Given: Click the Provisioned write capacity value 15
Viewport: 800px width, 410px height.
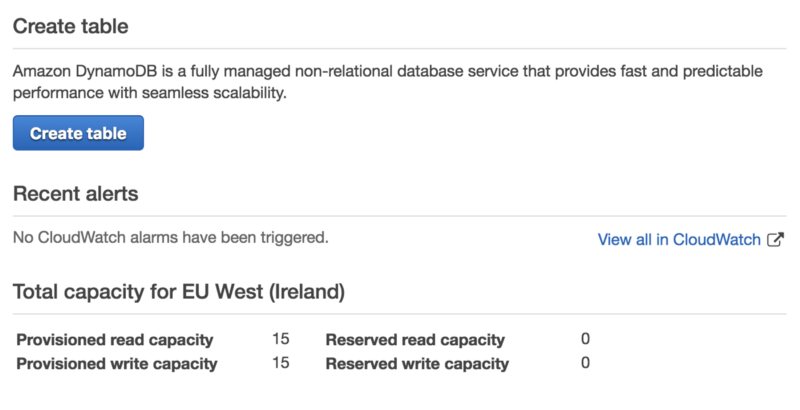Looking at the screenshot, I should coord(281,363).
